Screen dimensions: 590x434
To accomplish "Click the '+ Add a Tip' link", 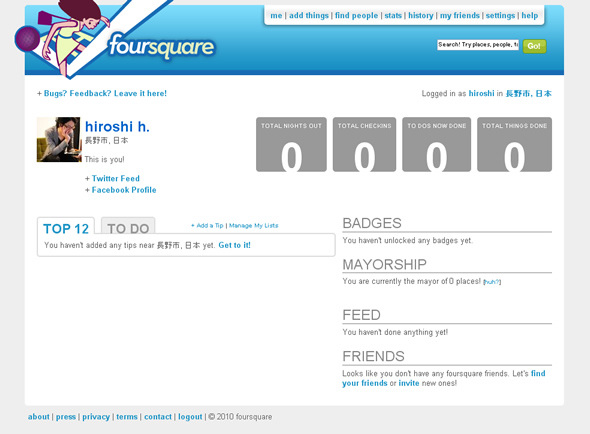I will coord(207,225).
